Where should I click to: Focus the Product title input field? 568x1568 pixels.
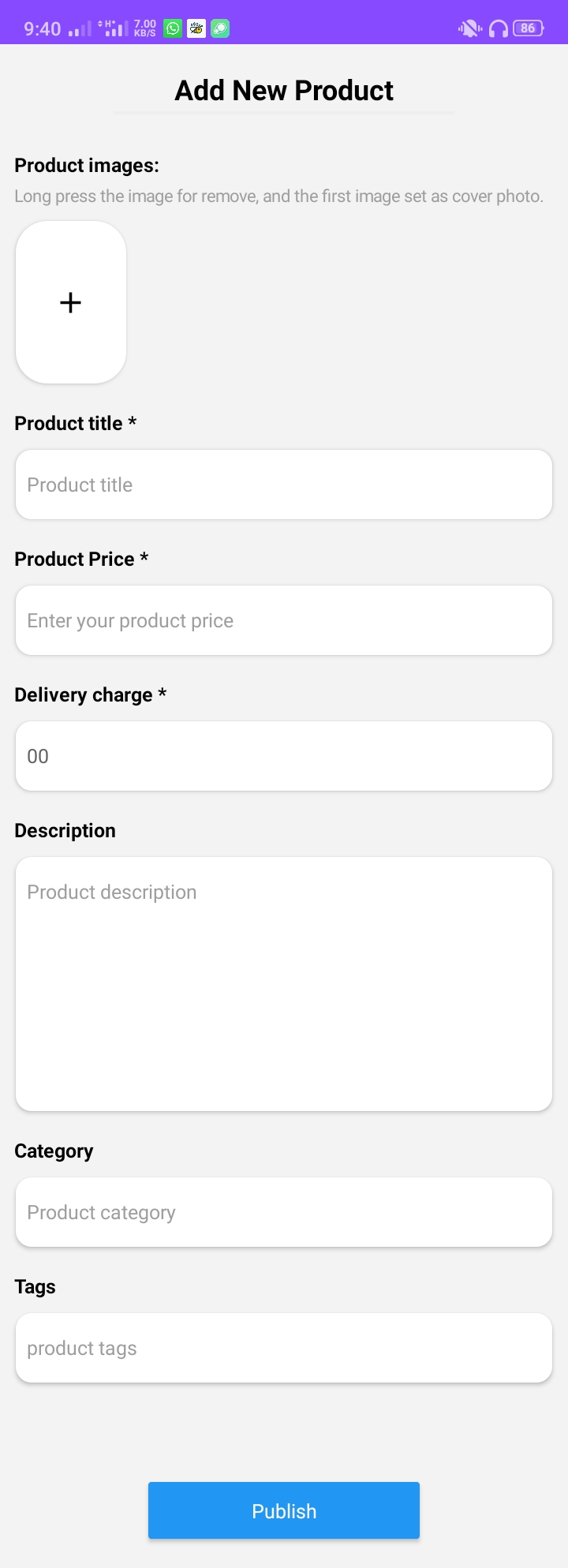point(284,485)
